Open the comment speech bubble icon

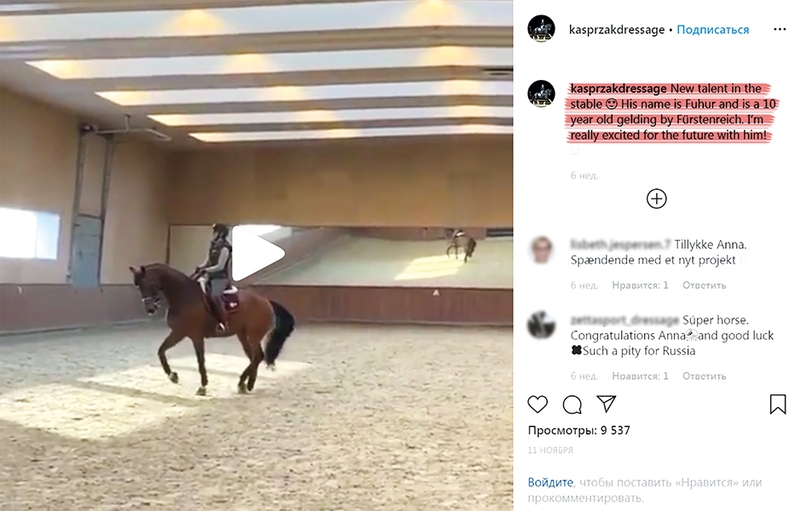(x=572, y=404)
